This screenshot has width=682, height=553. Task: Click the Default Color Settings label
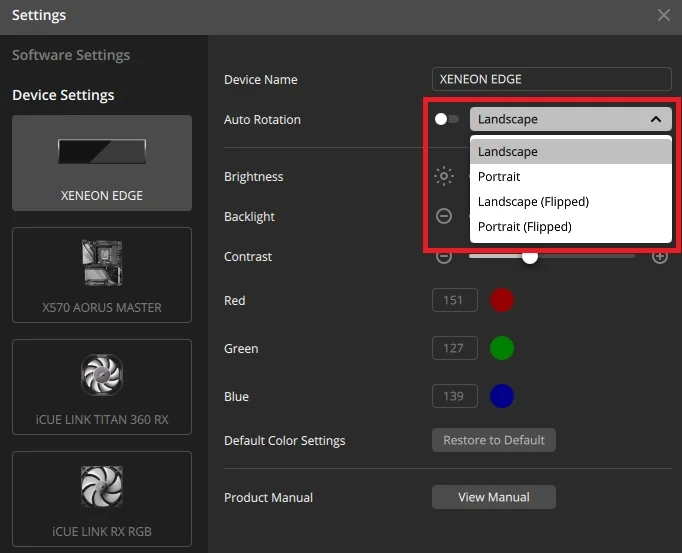[x=284, y=440]
